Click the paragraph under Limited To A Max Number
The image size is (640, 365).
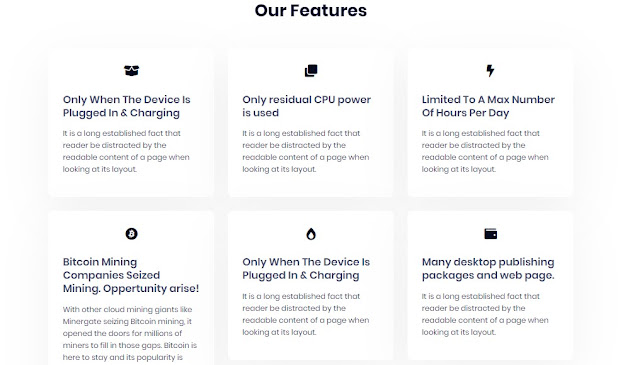click(x=485, y=151)
